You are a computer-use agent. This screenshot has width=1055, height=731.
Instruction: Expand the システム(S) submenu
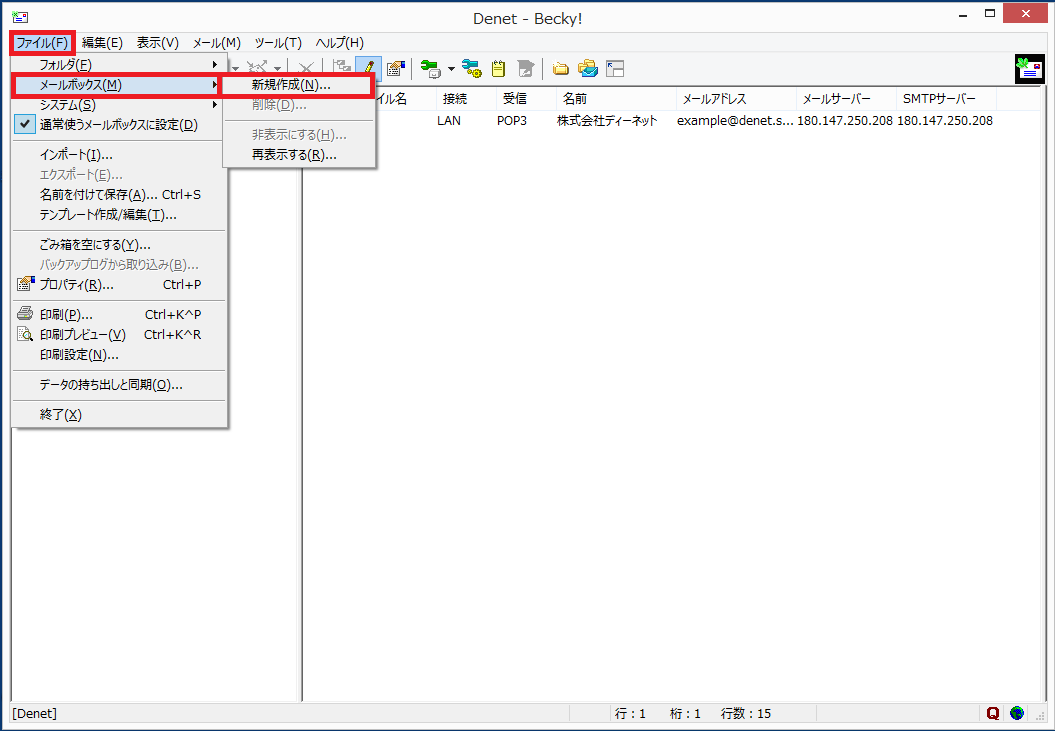[x=119, y=105]
